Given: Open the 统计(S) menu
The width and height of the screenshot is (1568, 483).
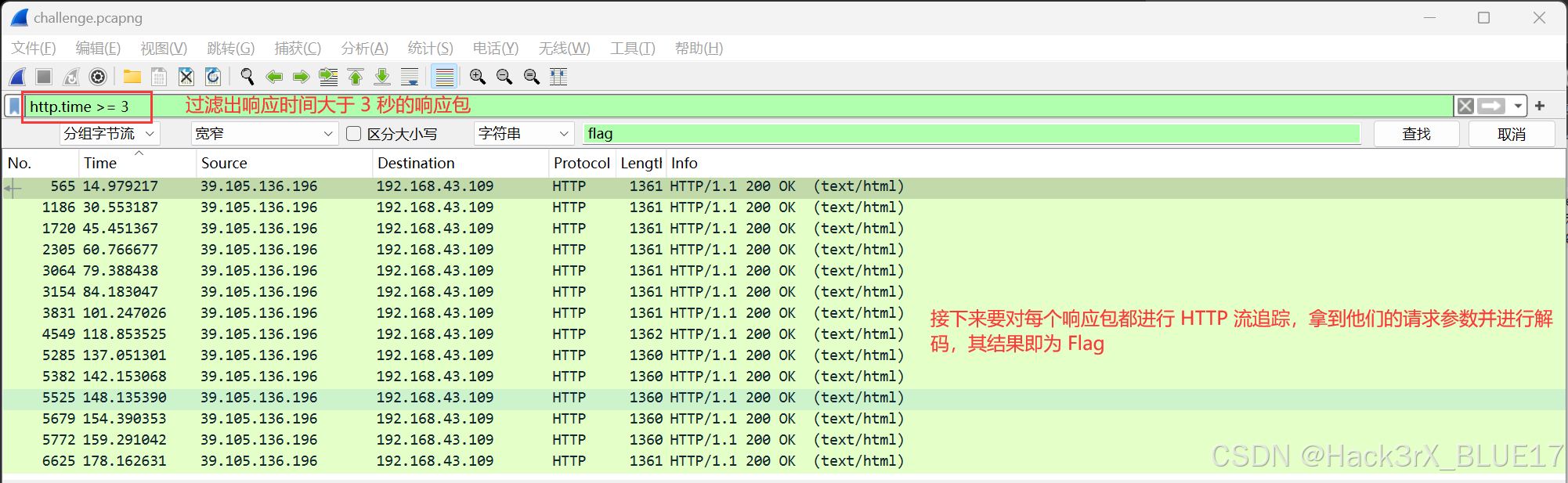Looking at the screenshot, I should pos(431,49).
